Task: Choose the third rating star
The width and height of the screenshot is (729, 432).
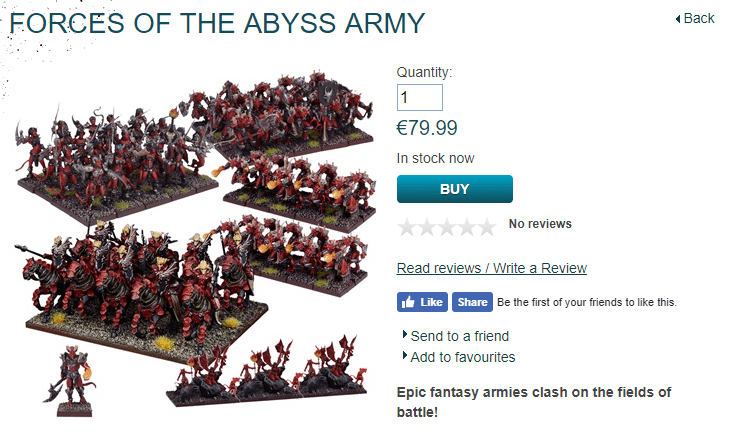Action: point(446,227)
